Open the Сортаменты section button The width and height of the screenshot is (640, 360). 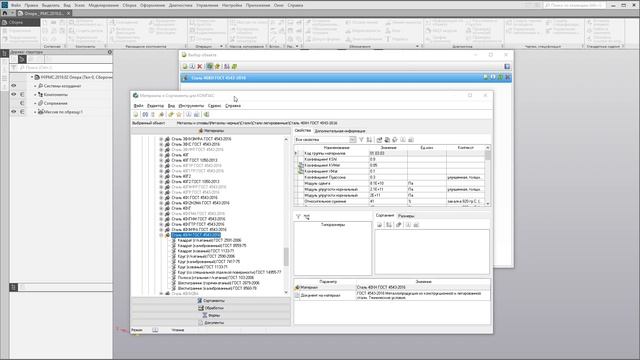(211, 300)
